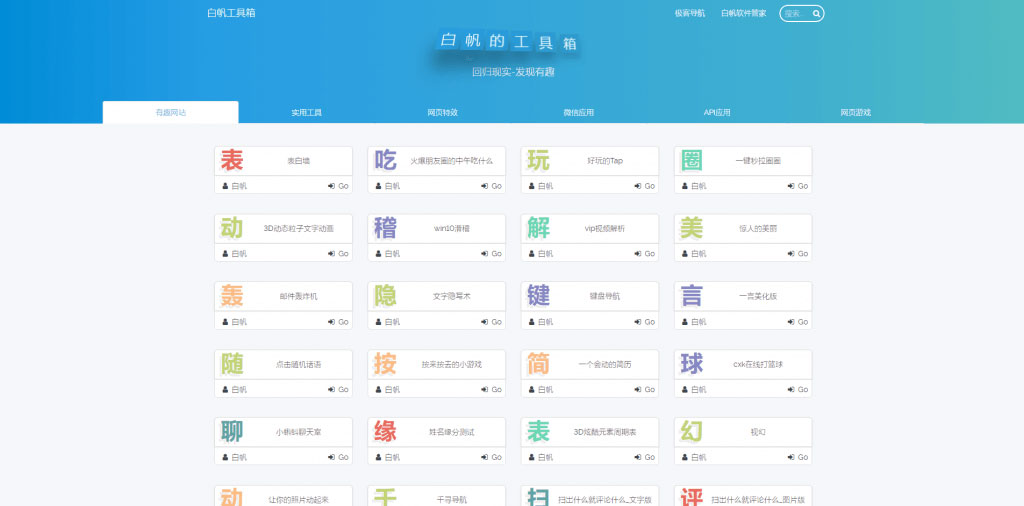Click the search magnifier icon
This screenshot has width=1024, height=506.
pos(817,14)
